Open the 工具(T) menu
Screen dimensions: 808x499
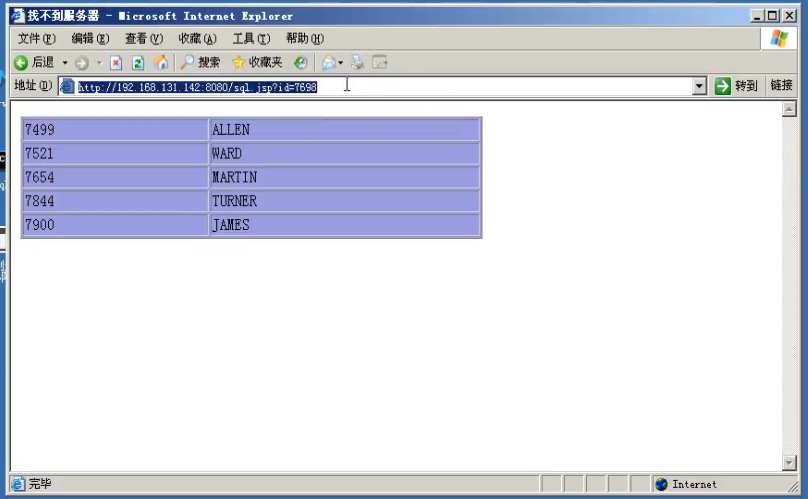251,39
